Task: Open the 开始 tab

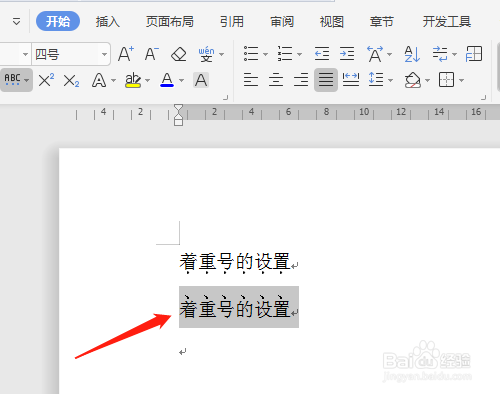Action: point(58,21)
